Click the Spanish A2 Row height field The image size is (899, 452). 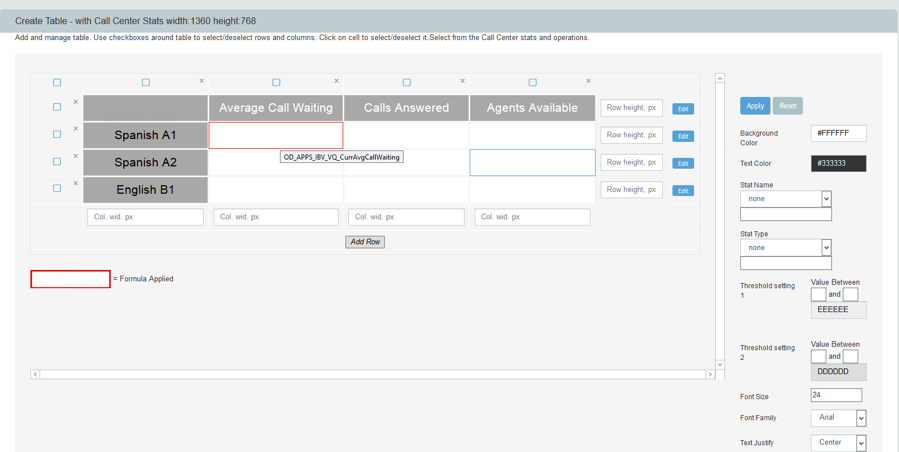[x=631, y=162]
